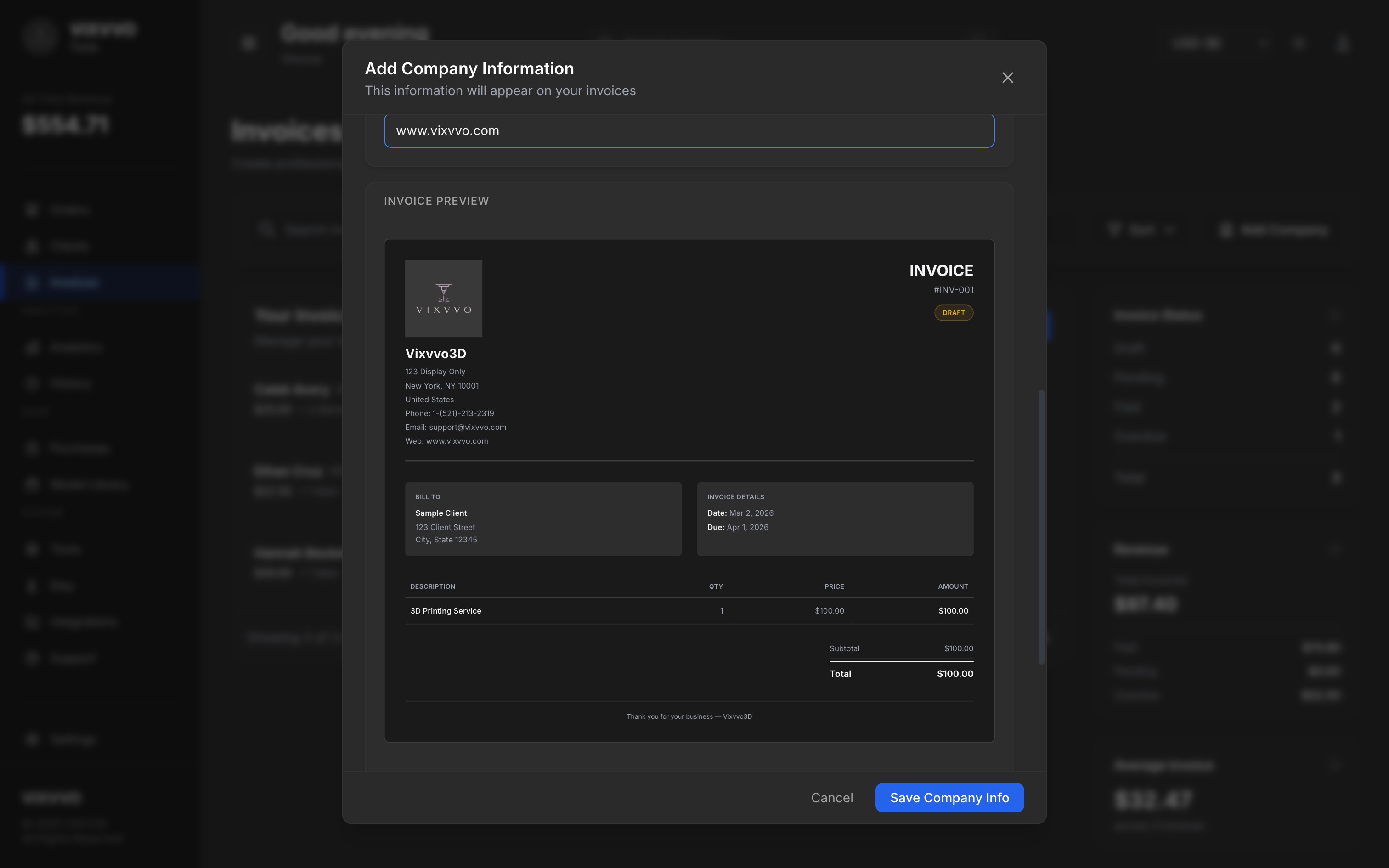Open History from the sidebar

pyautogui.click(x=72, y=383)
